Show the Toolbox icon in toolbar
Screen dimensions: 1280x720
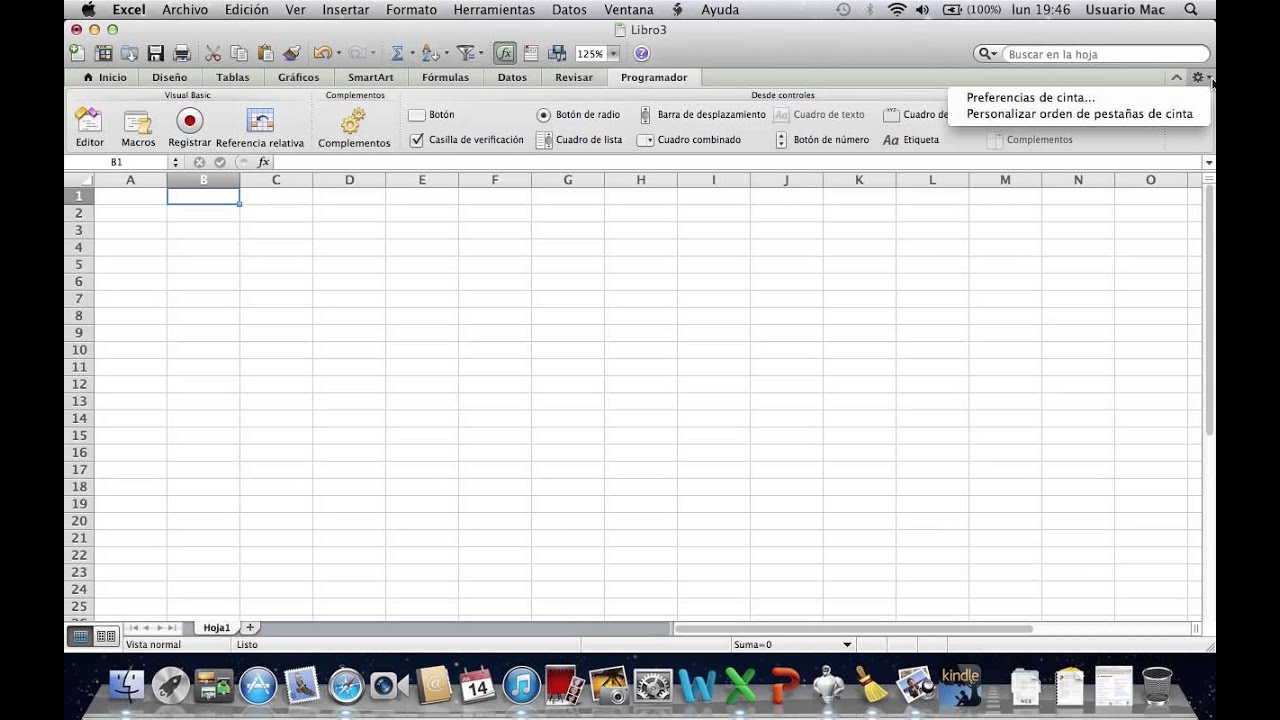[x=531, y=54]
